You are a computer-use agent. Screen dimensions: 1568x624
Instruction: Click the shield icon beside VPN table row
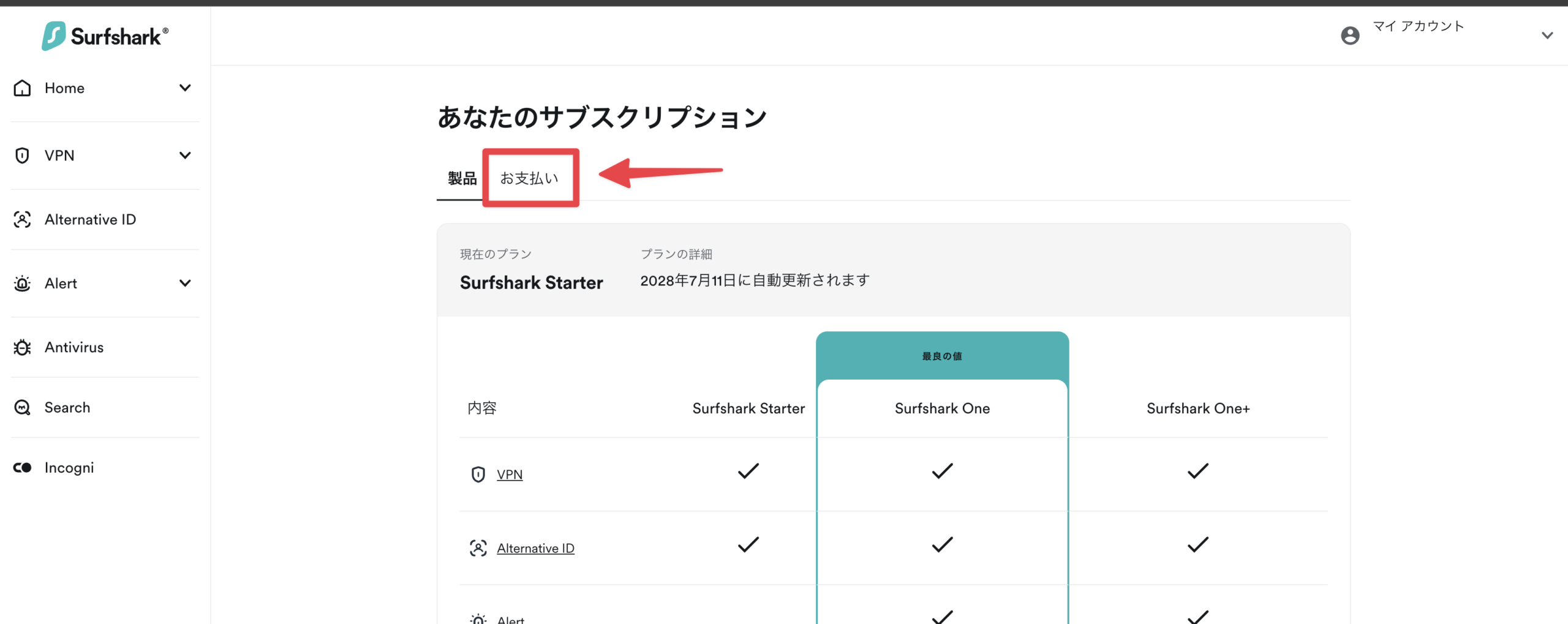(478, 475)
